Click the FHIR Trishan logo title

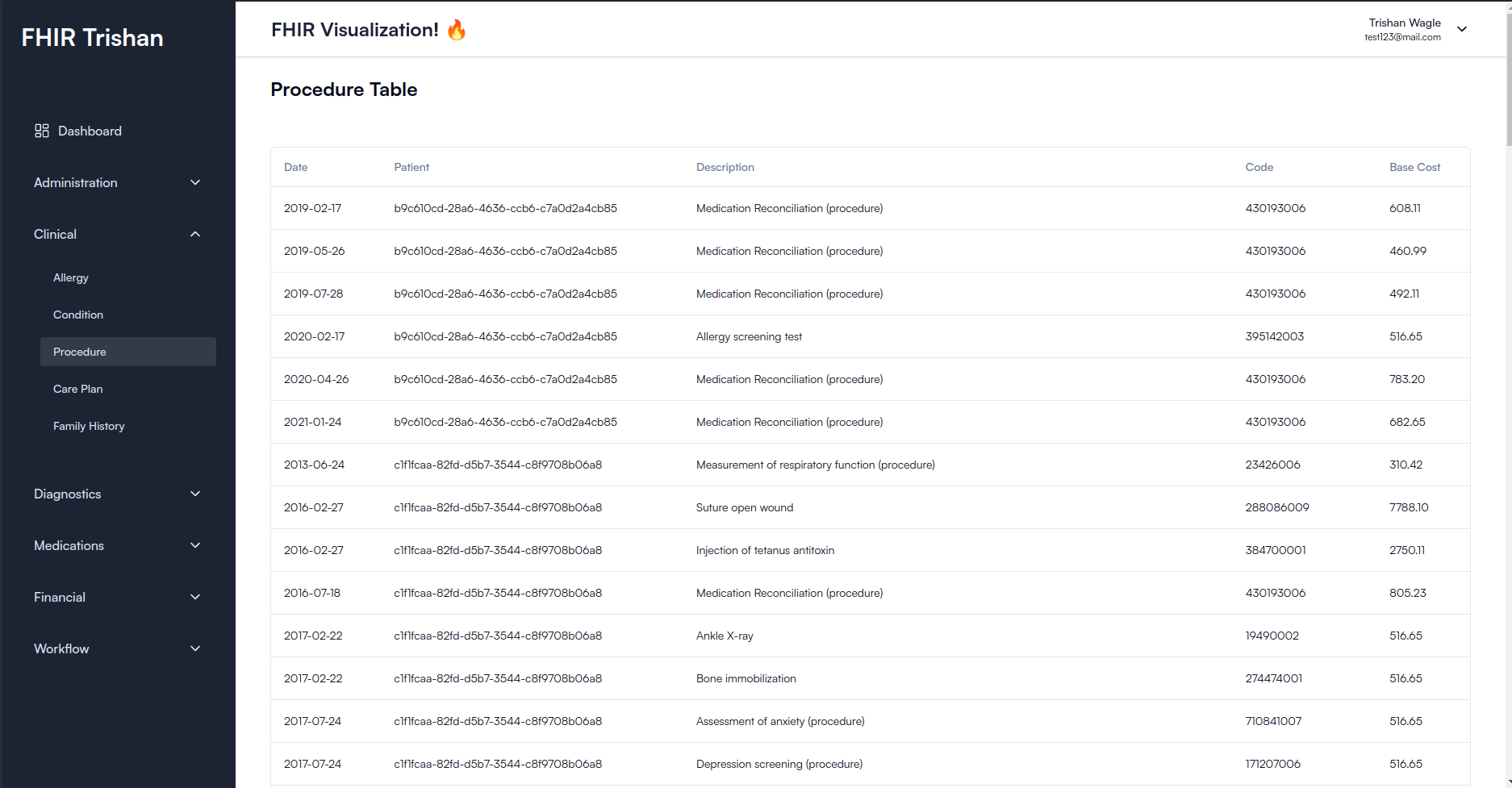(92, 38)
